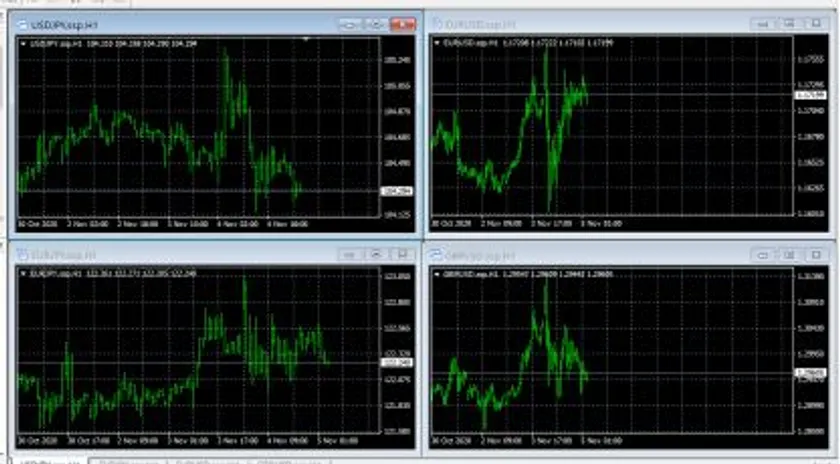Click the current price tag on EURJPY price axis

click(x=396, y=363)
